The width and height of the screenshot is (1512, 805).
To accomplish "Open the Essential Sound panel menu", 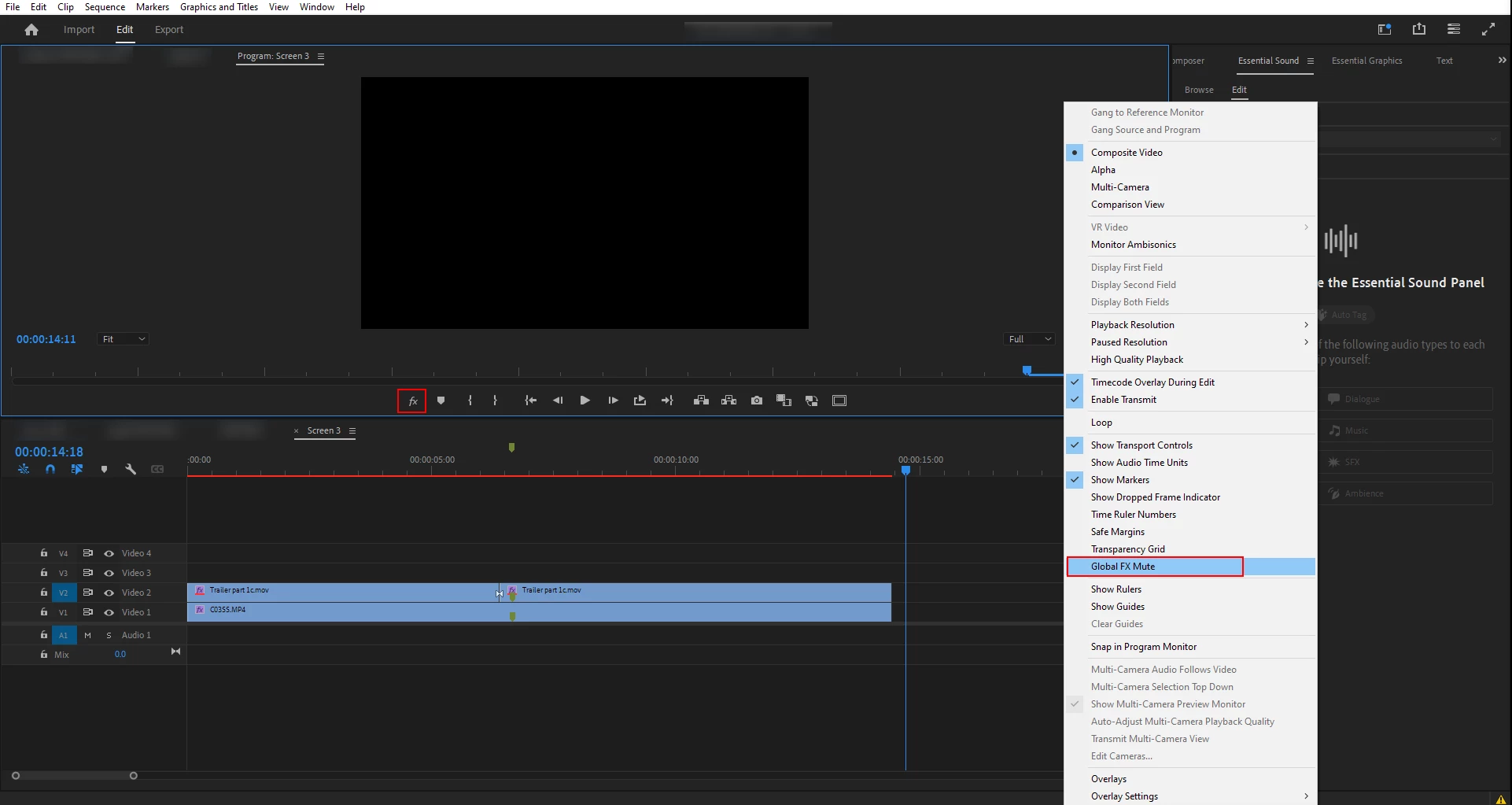I will point(1311,61).
